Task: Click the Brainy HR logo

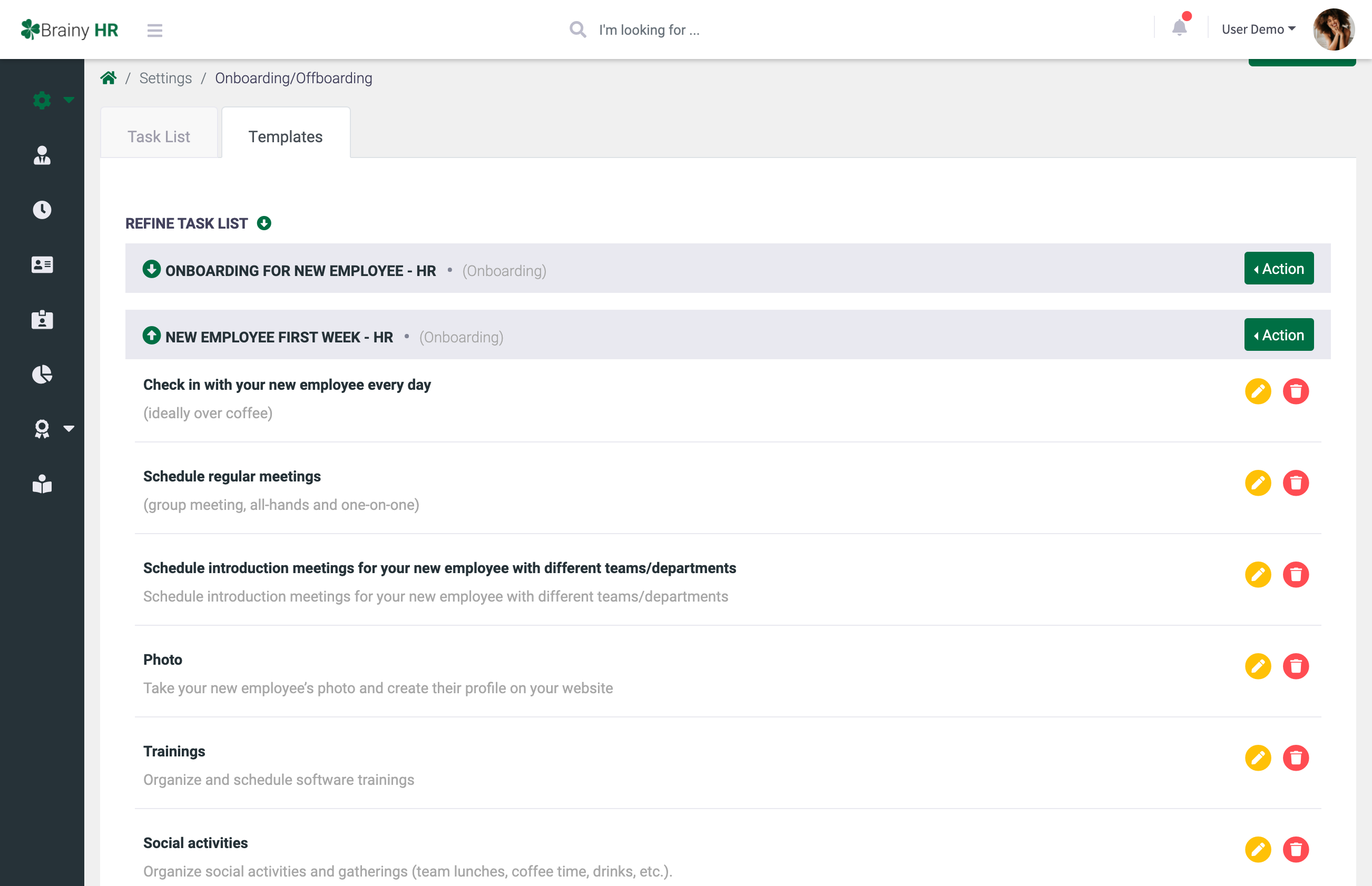Action: click(x=69, y=29)
